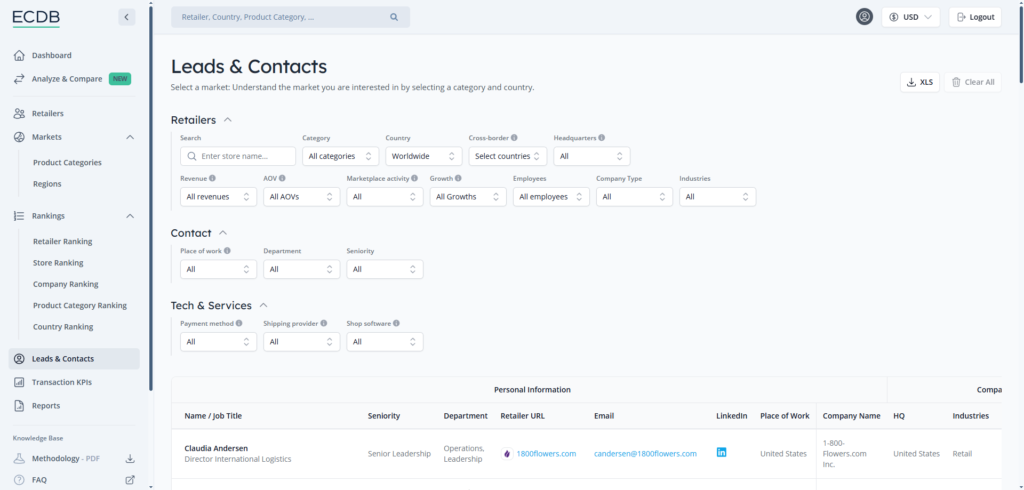This screenshot has width=1024, height=490.
Task: Collapse the Retailers filter section
Action: [x=227, y=120]
